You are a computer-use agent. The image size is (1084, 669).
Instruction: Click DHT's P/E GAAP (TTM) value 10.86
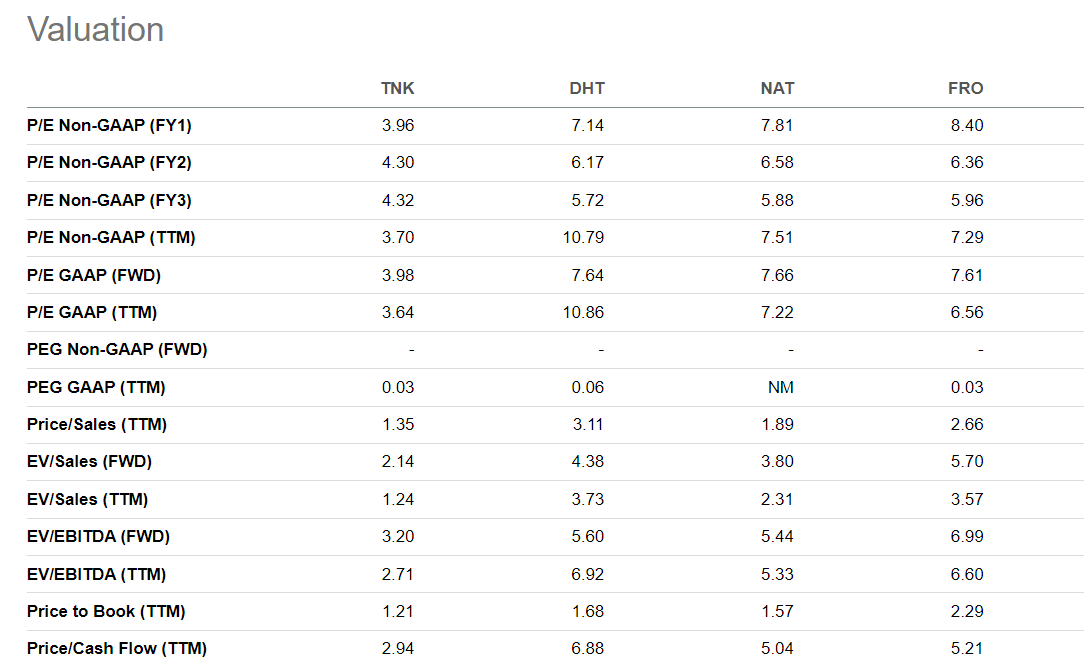click(583, 312)
